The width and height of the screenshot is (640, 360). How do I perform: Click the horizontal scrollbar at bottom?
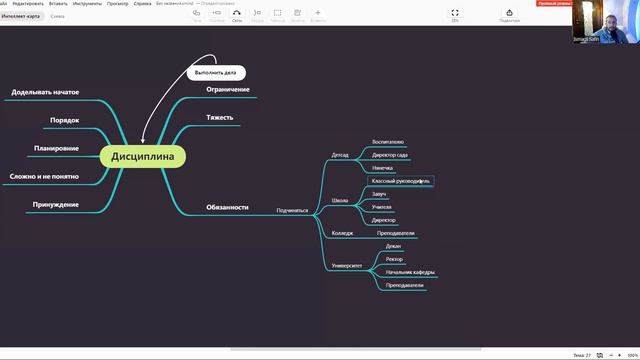click(x=356, y=349)
